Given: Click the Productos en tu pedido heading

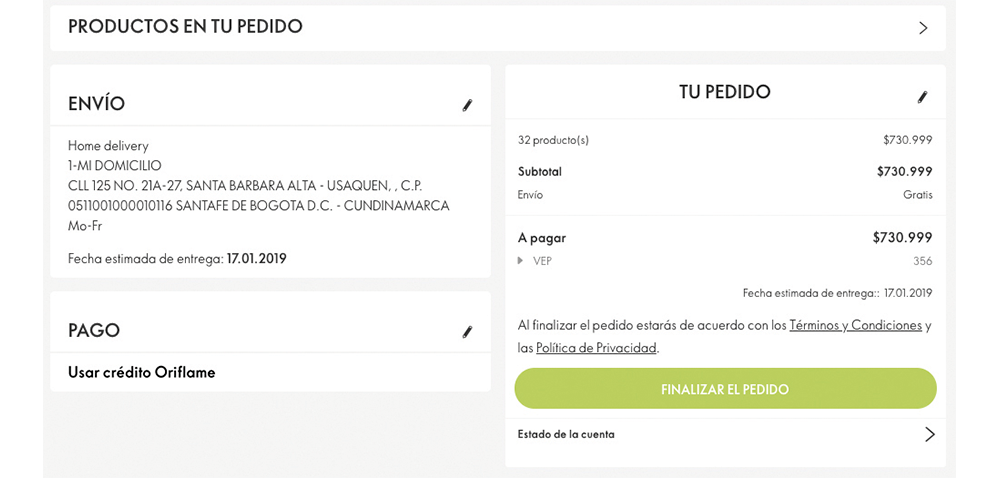Looking at the screenshot, I should (x=185, y=27).
